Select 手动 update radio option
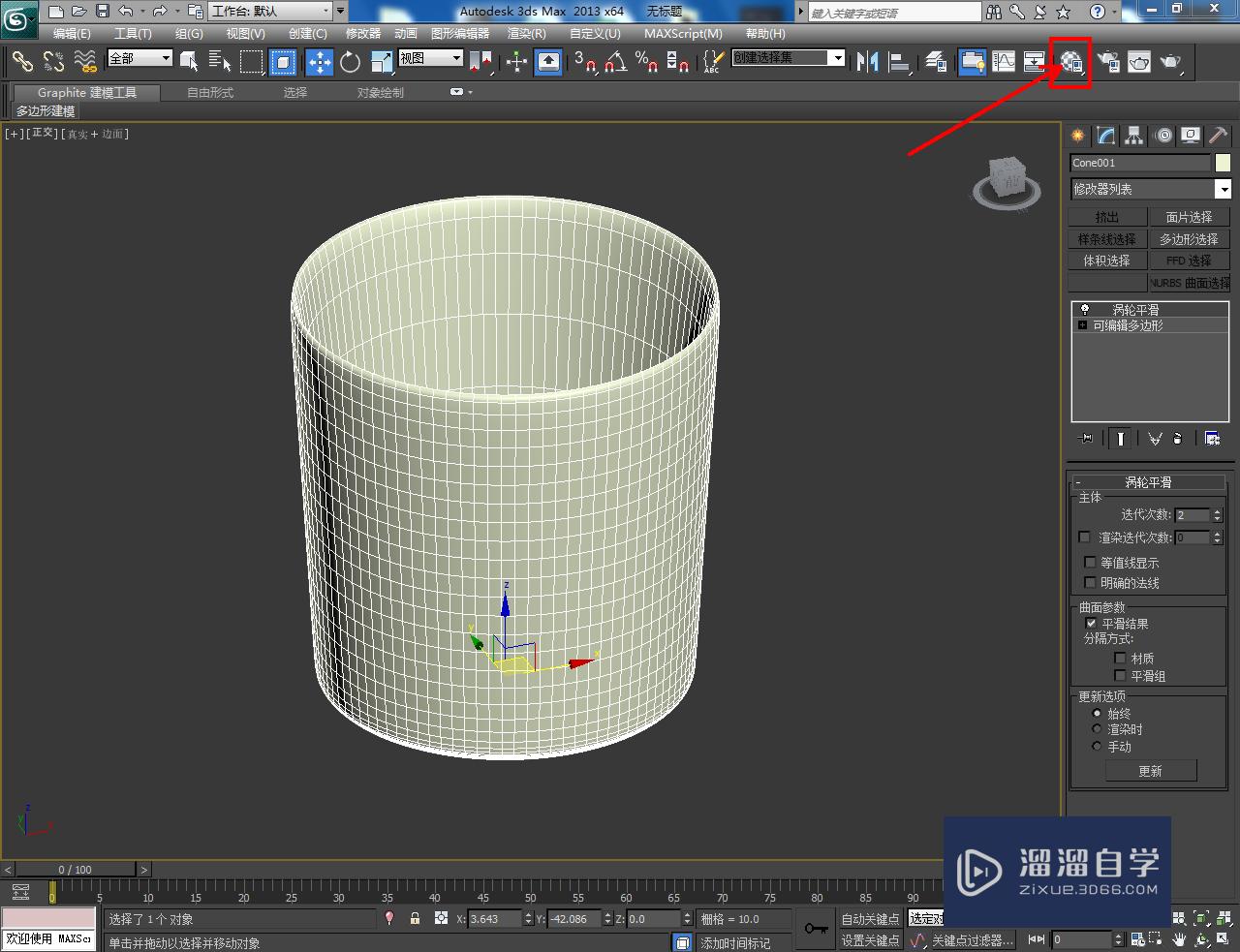Screen dimensions: 1240x952 [x=1097, y=746]
